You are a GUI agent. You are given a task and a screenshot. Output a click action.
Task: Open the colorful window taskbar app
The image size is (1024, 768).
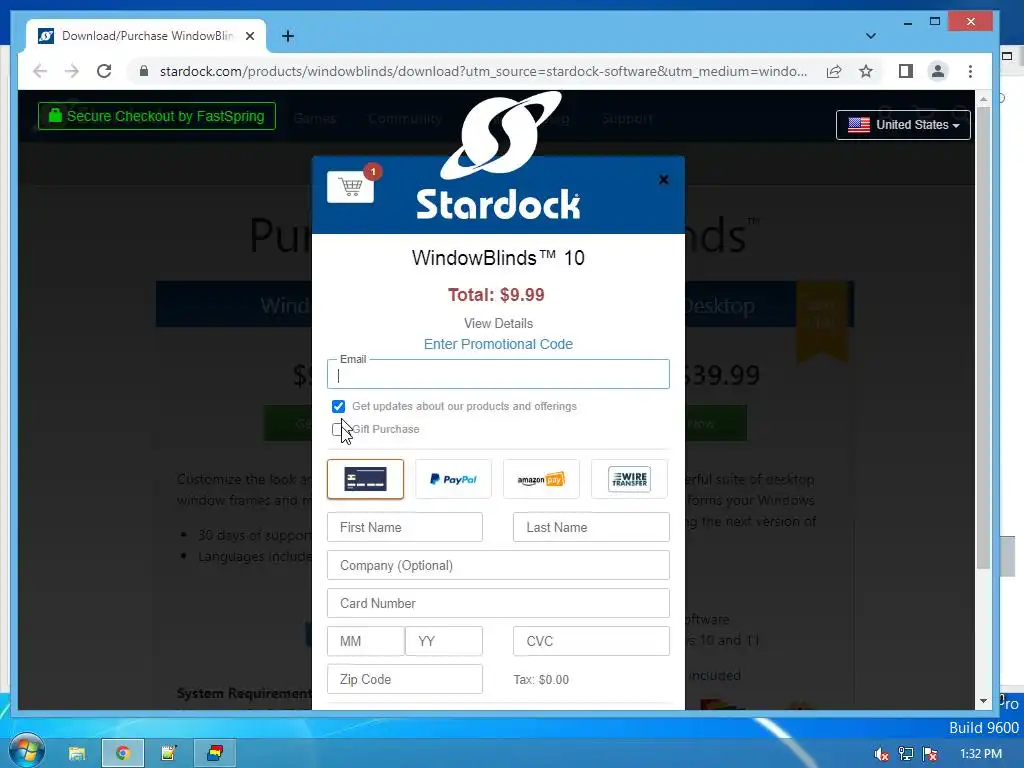[215, 753]
